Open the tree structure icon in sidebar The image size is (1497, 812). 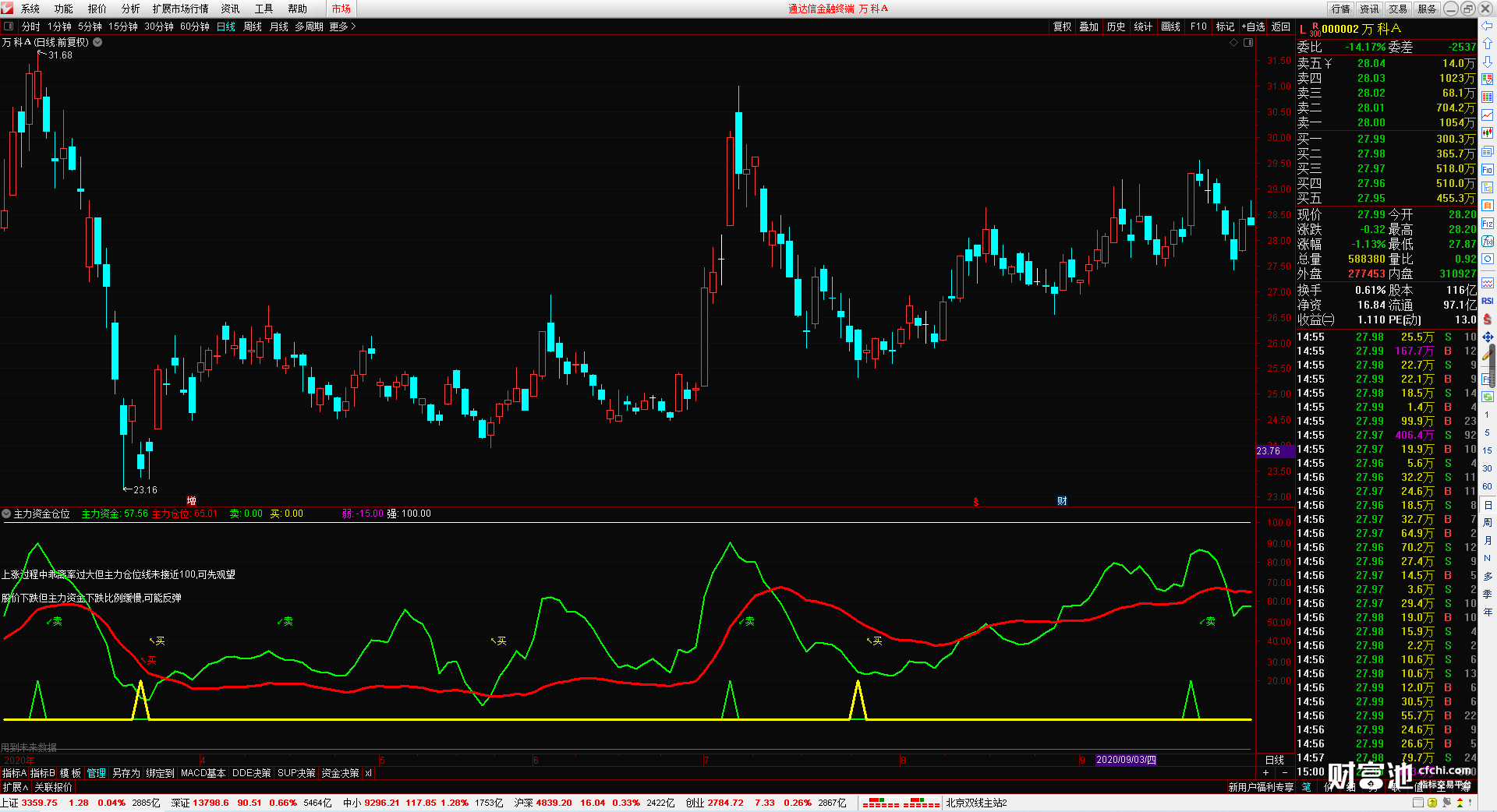(x=1488, y=187)
